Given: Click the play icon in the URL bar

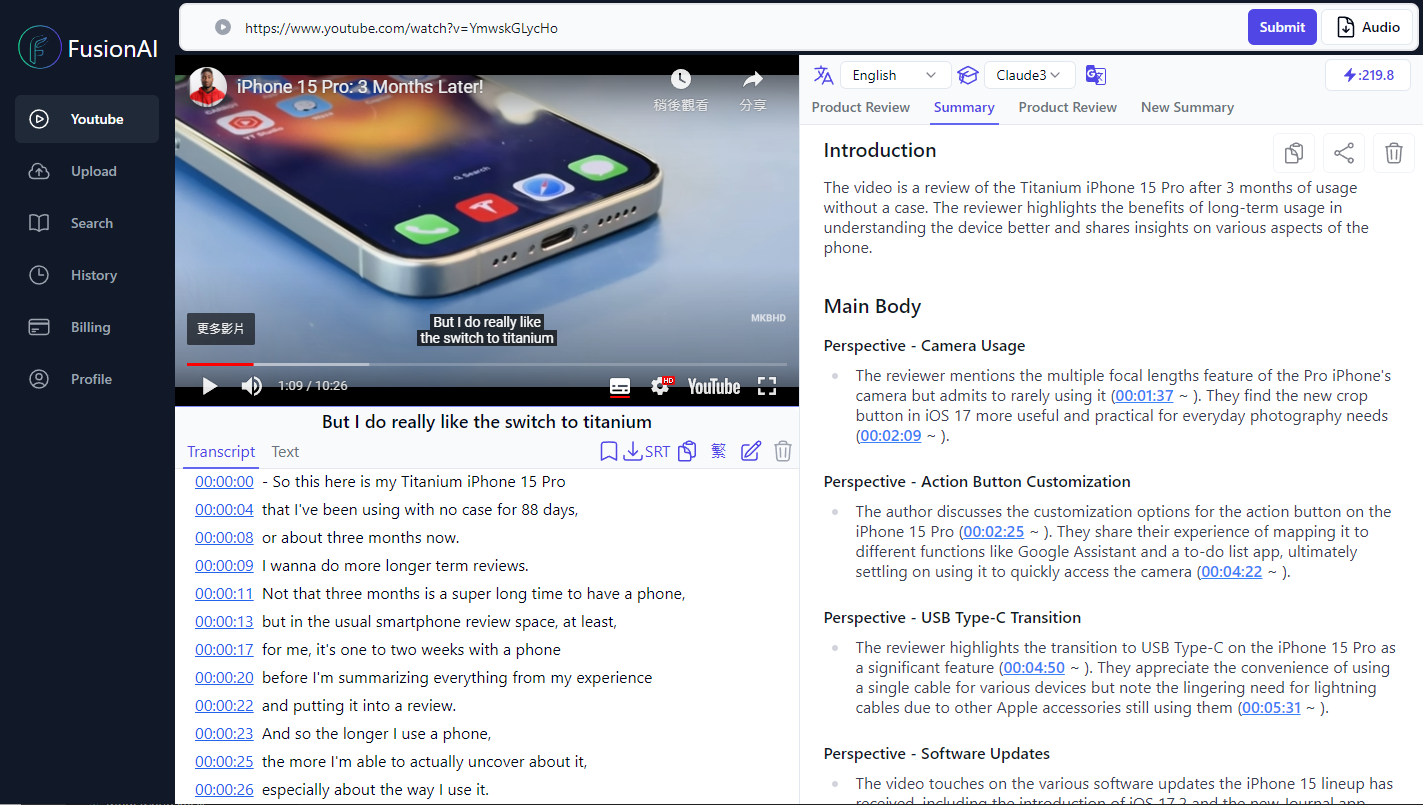Looking at the screenshot, I should (x=223, y=28).
